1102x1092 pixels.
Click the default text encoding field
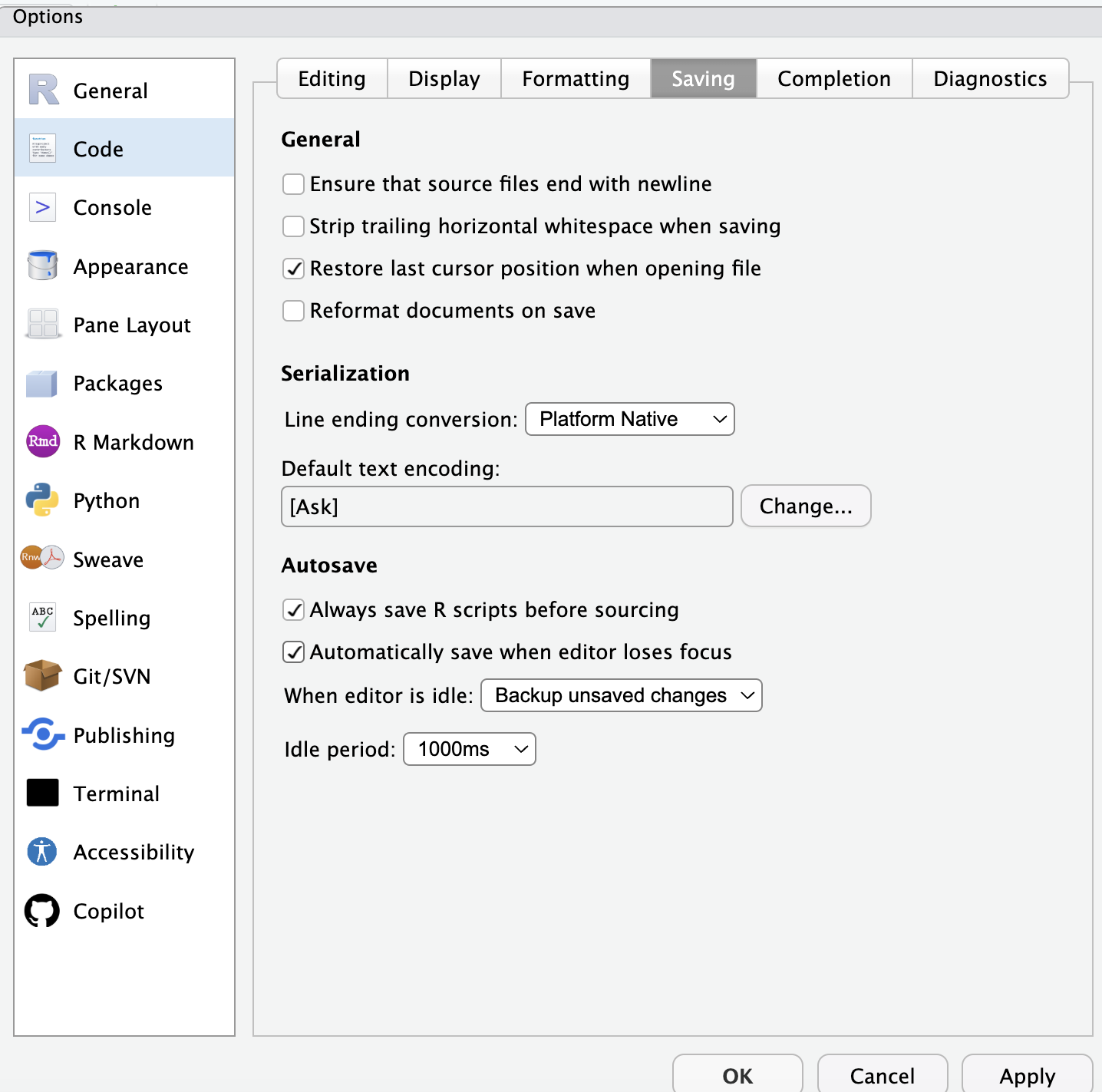(506, 506)
